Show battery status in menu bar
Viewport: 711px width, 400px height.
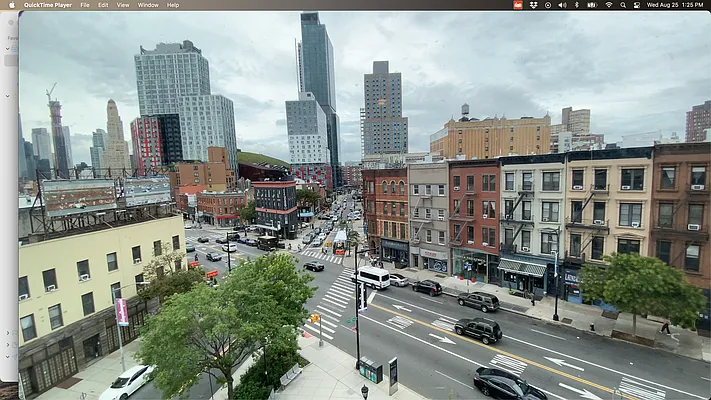tap(591, 5)
